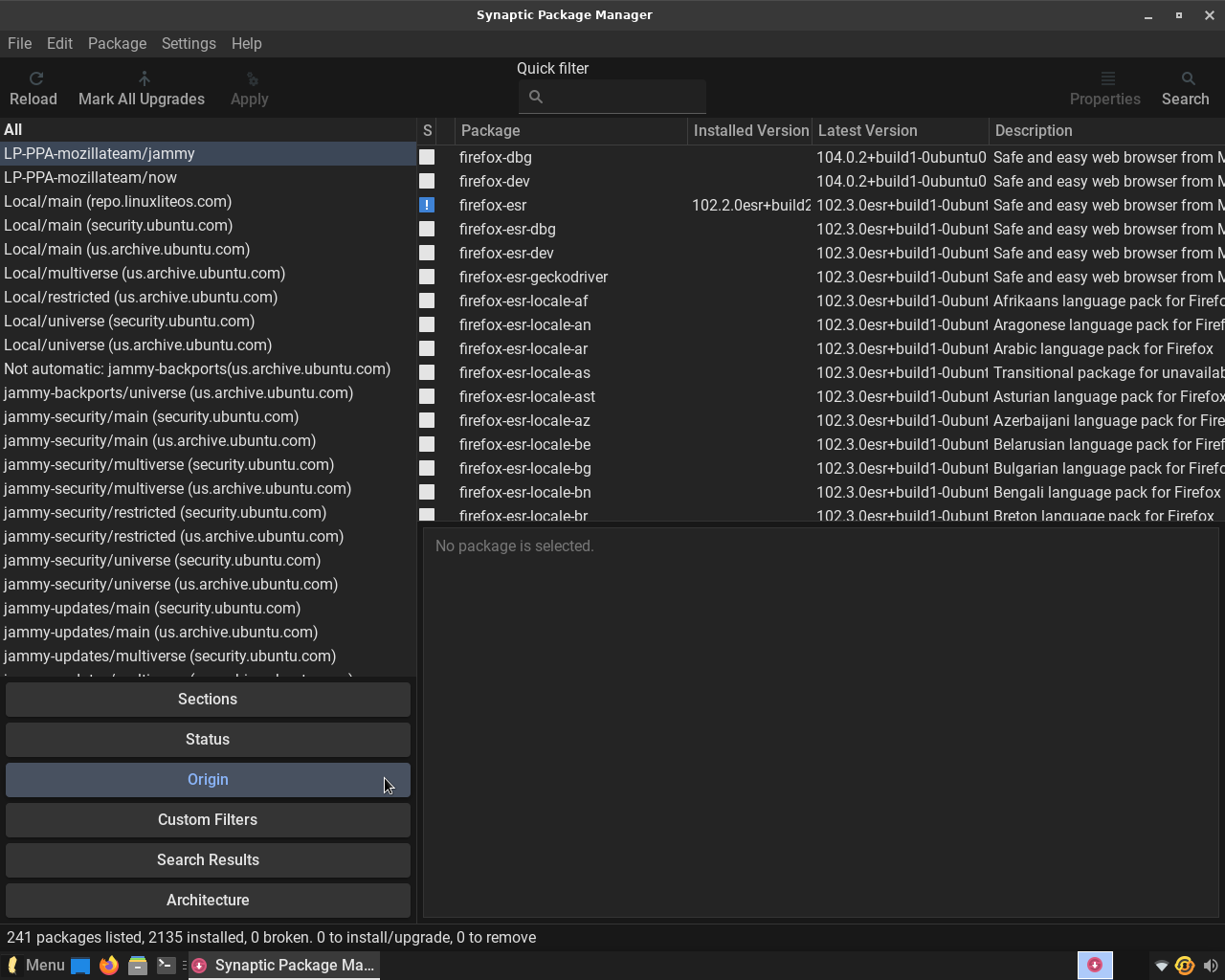
Task: Mark firefox-esr-locale-af status checkbox
Action: coord(427,301)
